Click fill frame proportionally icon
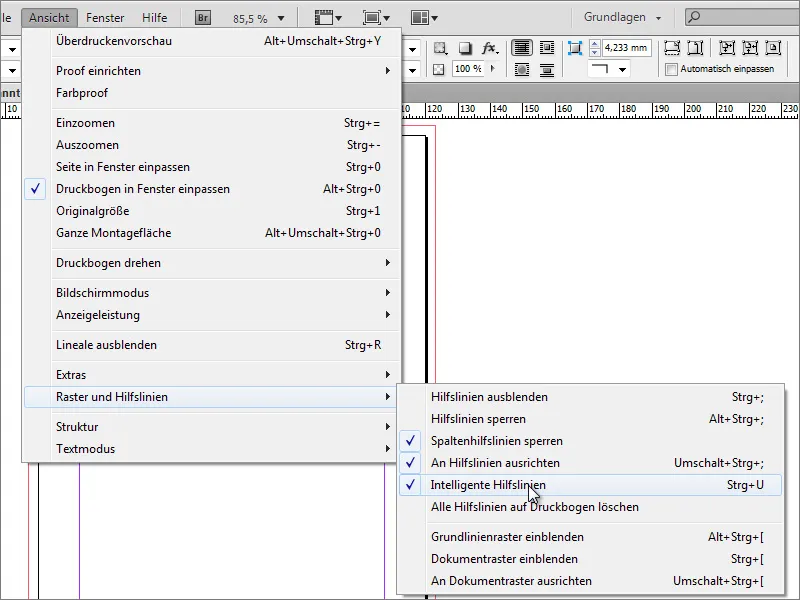 pyautogui.click(x=727, y=48)
